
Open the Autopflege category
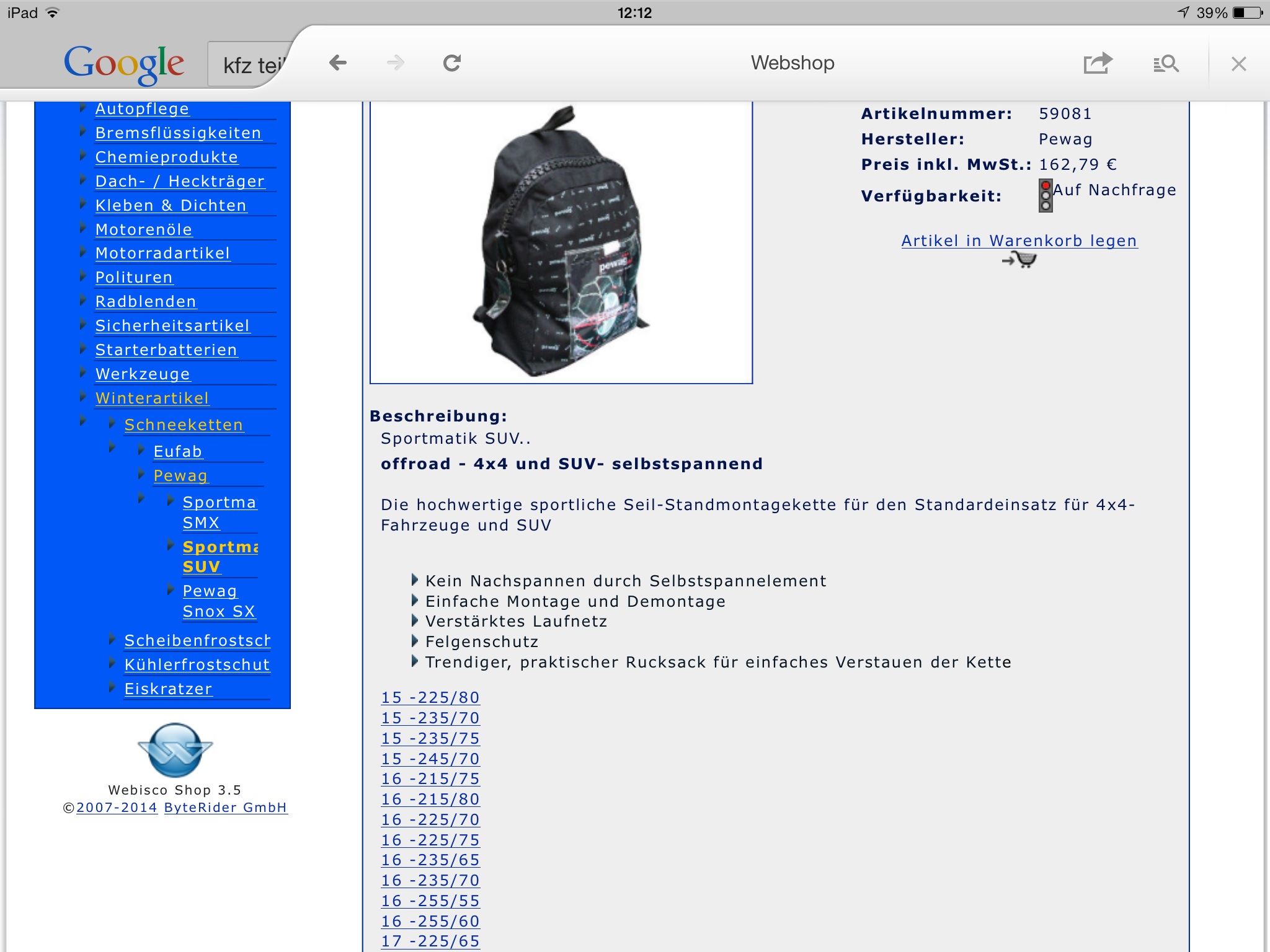point(142,108)
